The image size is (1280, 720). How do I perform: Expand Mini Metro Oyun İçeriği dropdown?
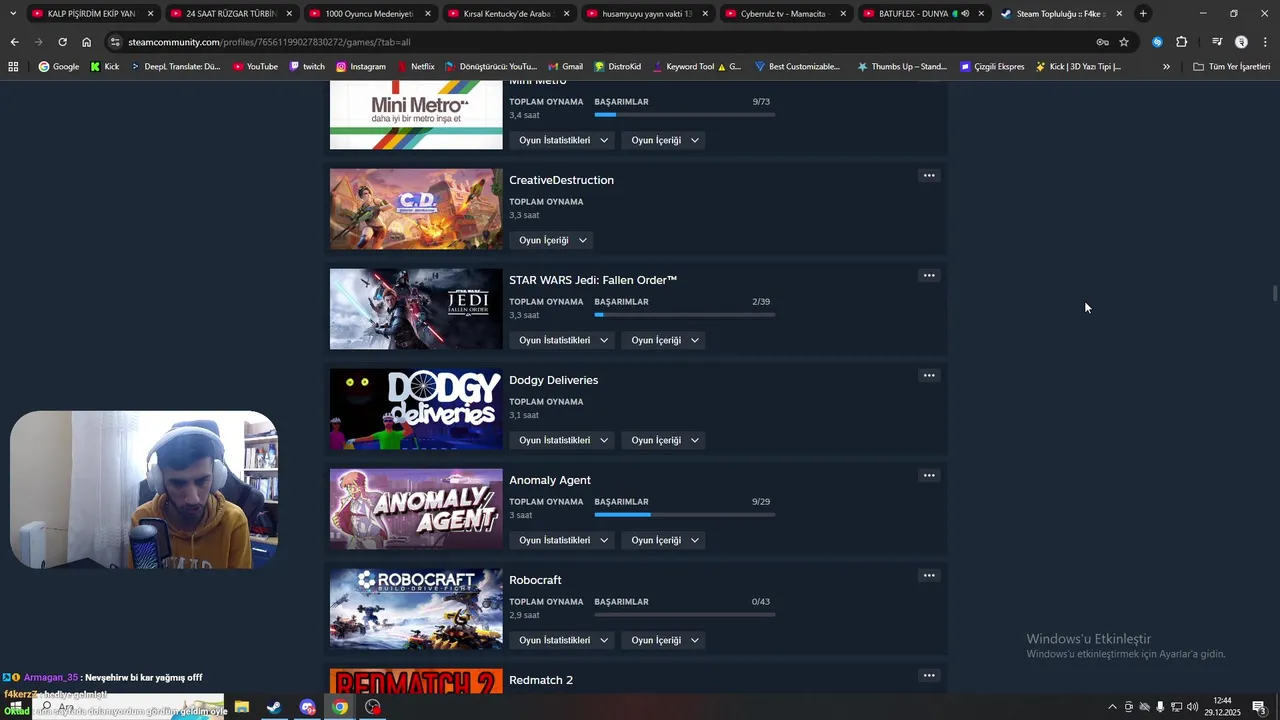(x=665, y=140)
